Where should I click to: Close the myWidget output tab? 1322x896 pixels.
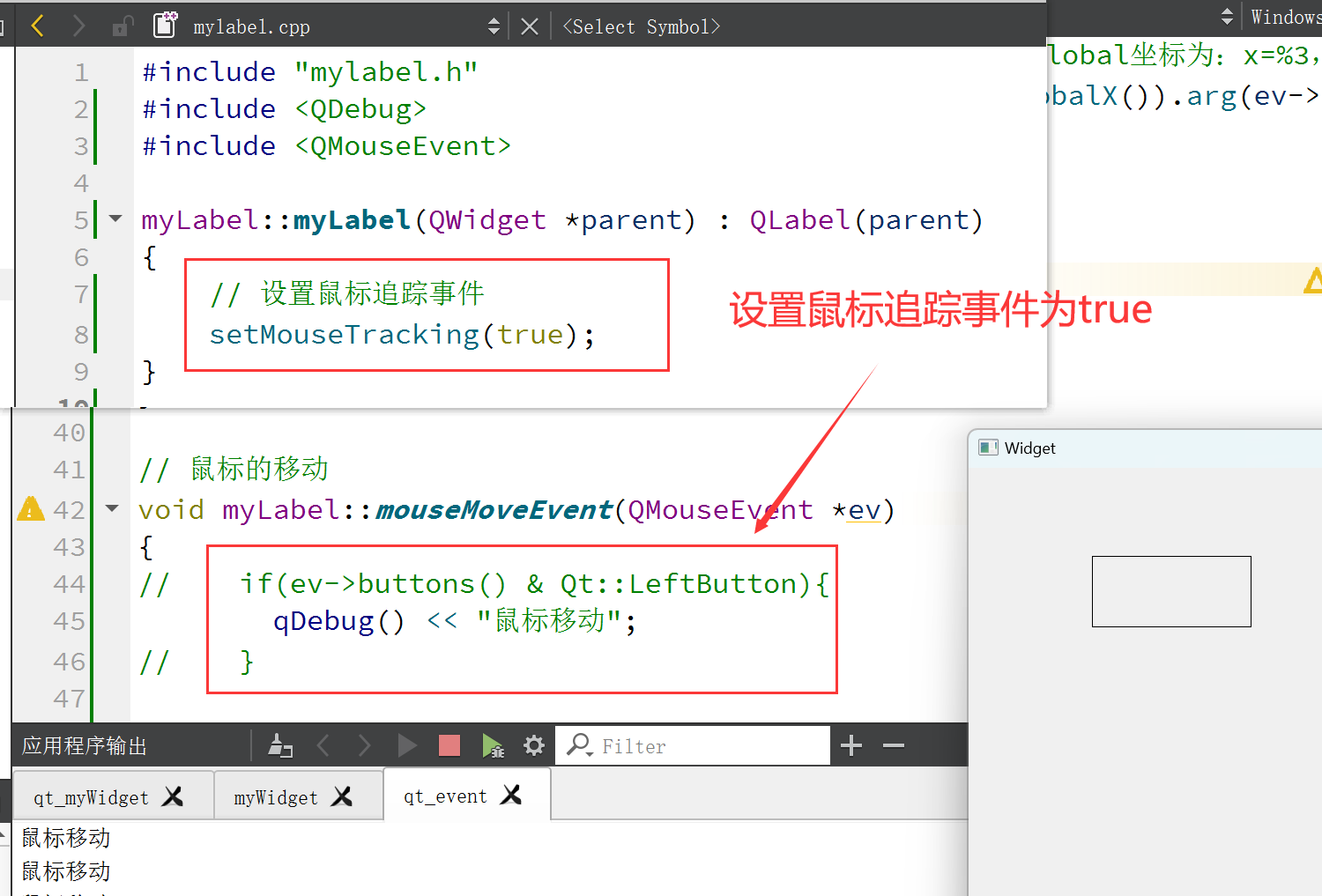pos(342,796)
